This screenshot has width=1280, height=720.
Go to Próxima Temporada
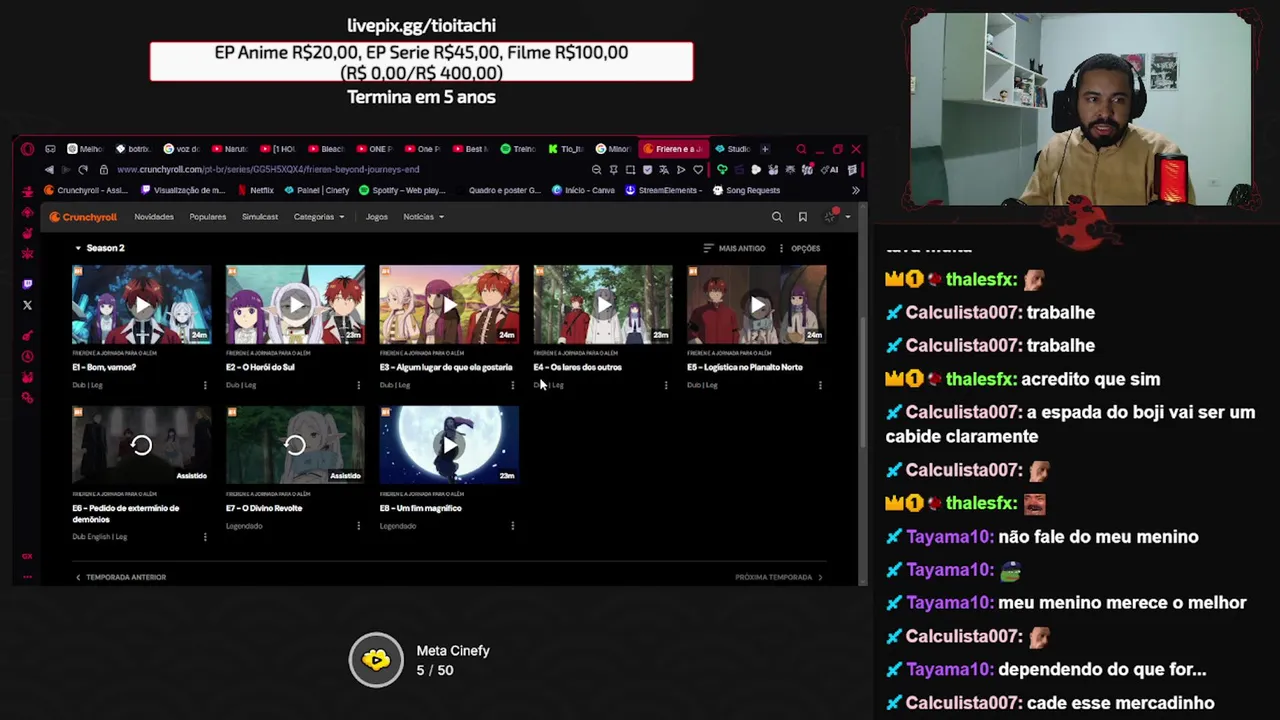click(x=779, y=577)
